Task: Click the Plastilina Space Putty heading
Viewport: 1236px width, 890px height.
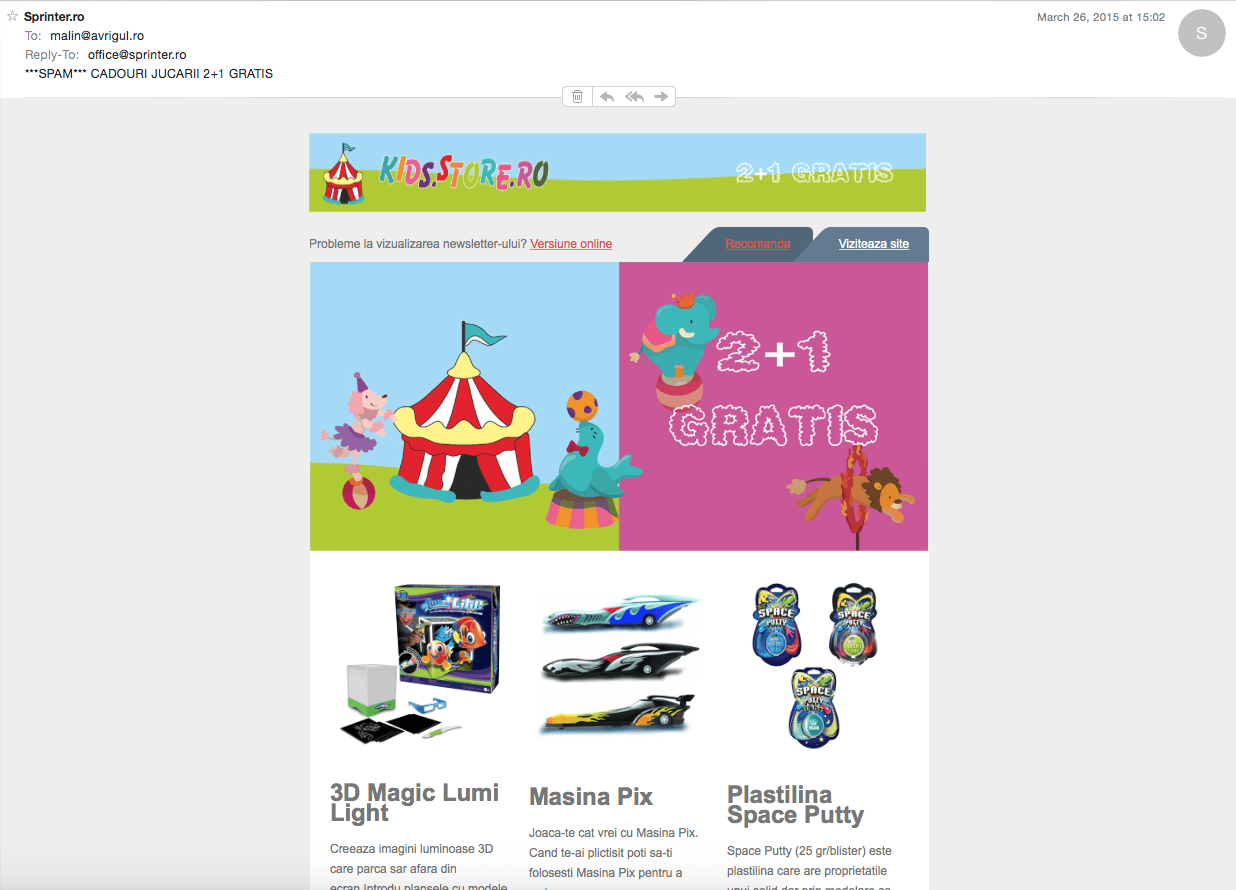Action: point(795,805)
